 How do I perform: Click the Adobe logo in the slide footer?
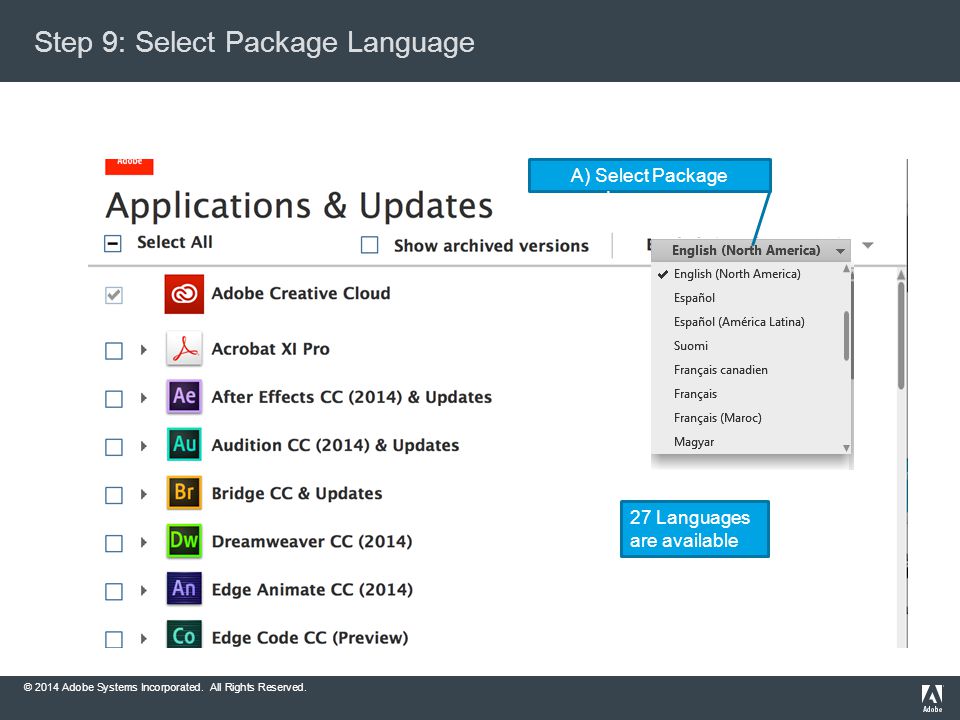(x=932, y=699)
